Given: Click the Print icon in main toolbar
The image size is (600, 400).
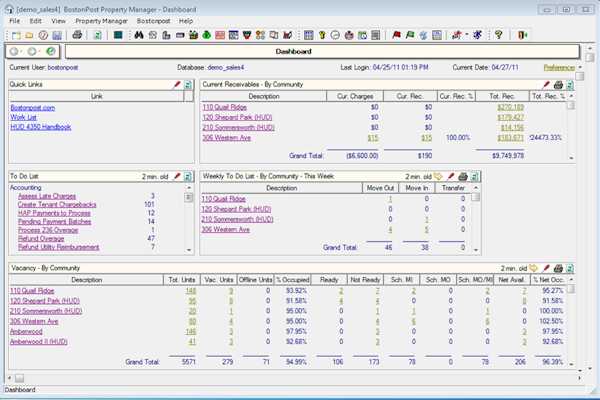Looking at the screenshot, I should point(77,35).
